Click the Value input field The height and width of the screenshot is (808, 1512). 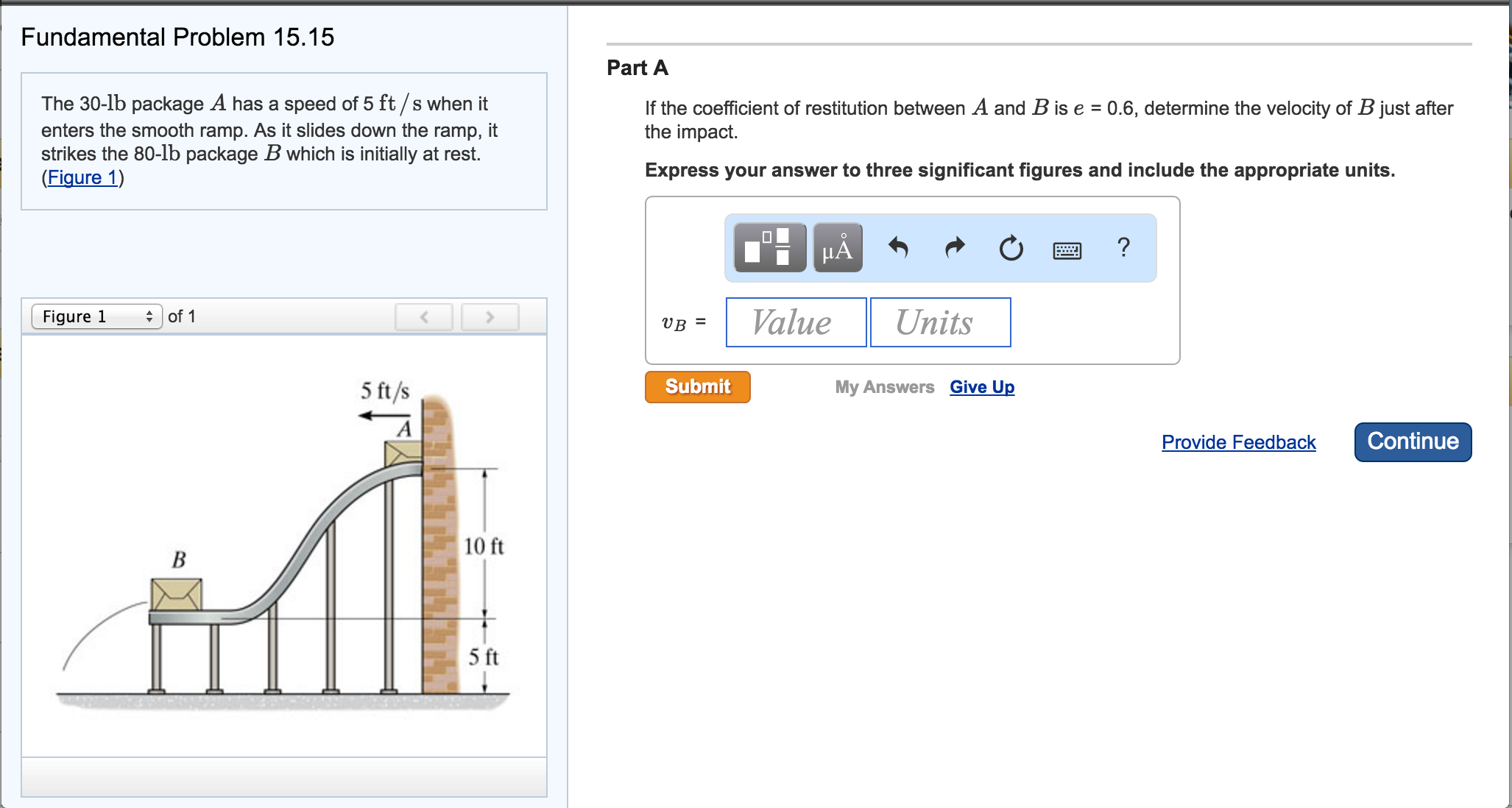(796, 322)
